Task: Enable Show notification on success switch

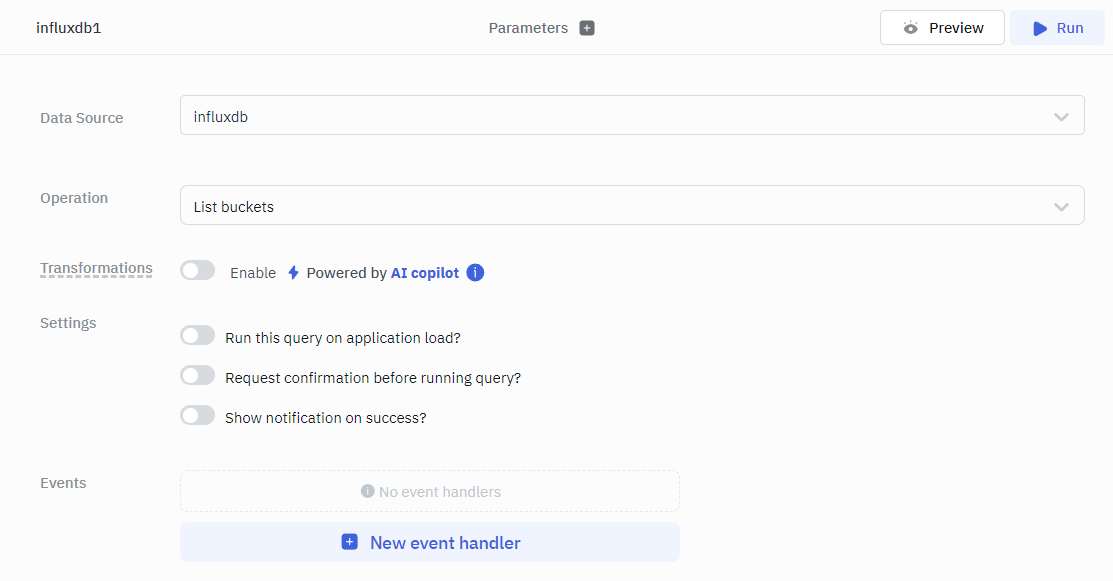Action: [x=198, y=416]
